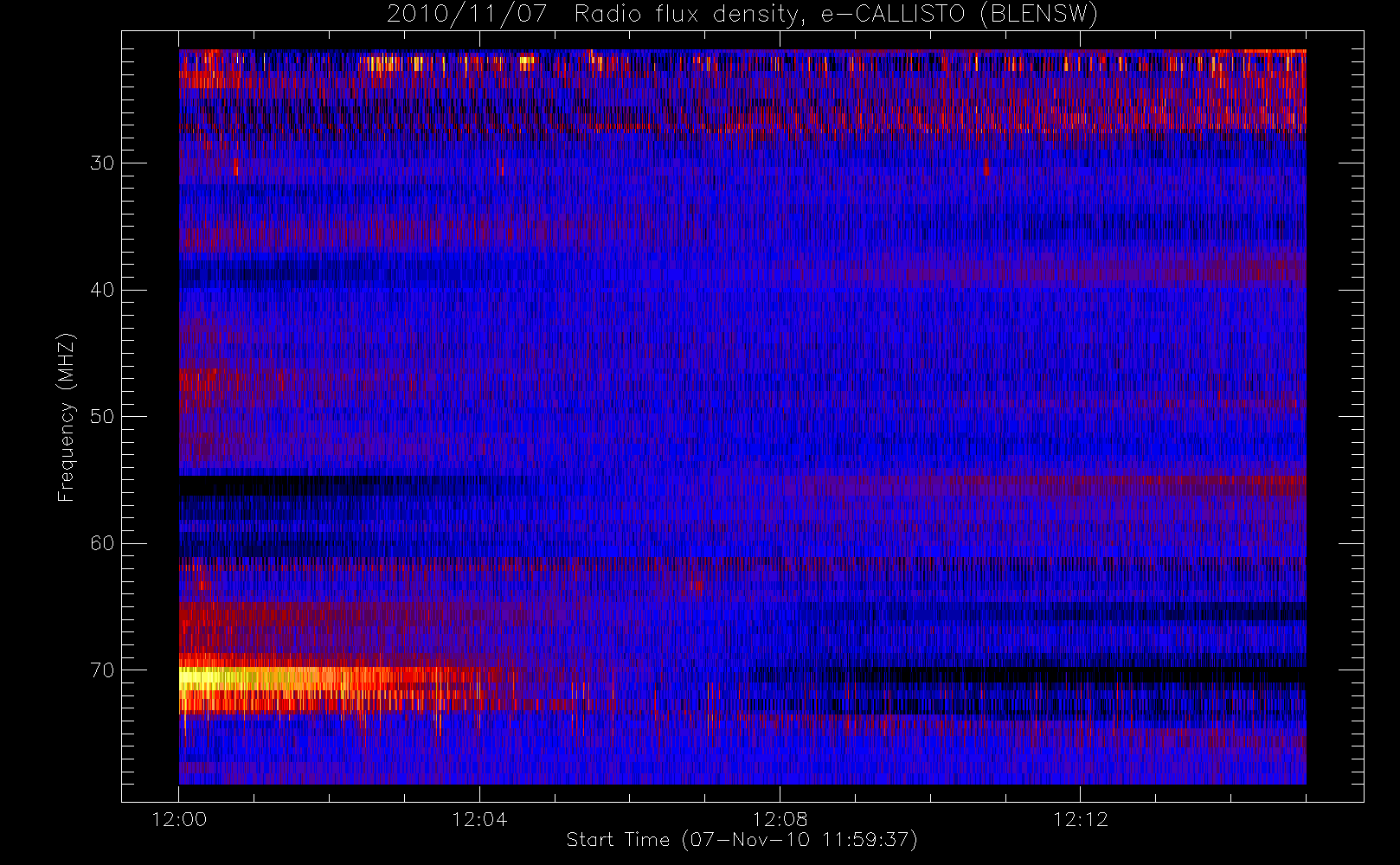Viewport: 1400px width, 865px height.
Task: Click the 70 MHz frequency tick label
Action: pyautogui.click(x=102, y=670)
